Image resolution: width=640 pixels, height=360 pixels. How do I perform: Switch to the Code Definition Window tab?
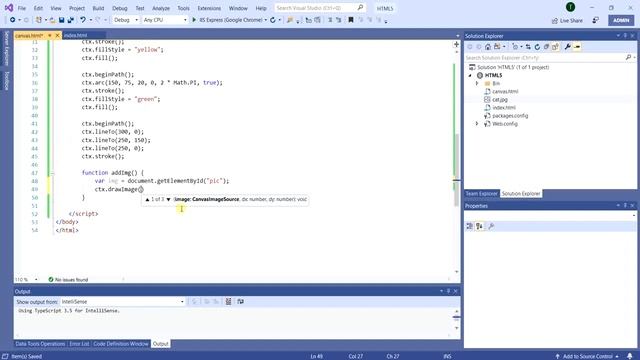click(121, 344)
